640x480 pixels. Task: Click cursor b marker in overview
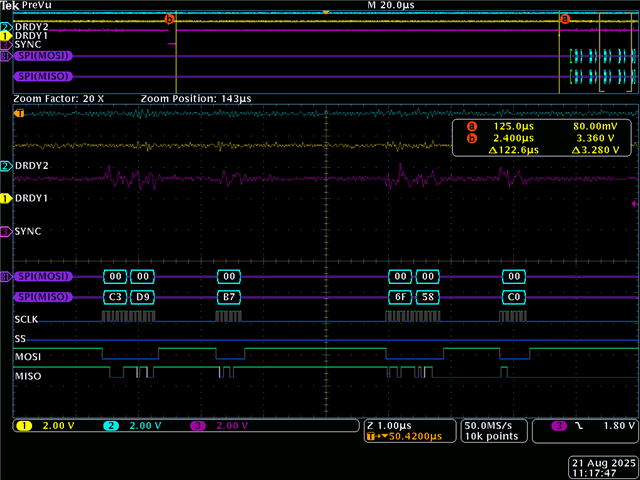pos(169,19)
